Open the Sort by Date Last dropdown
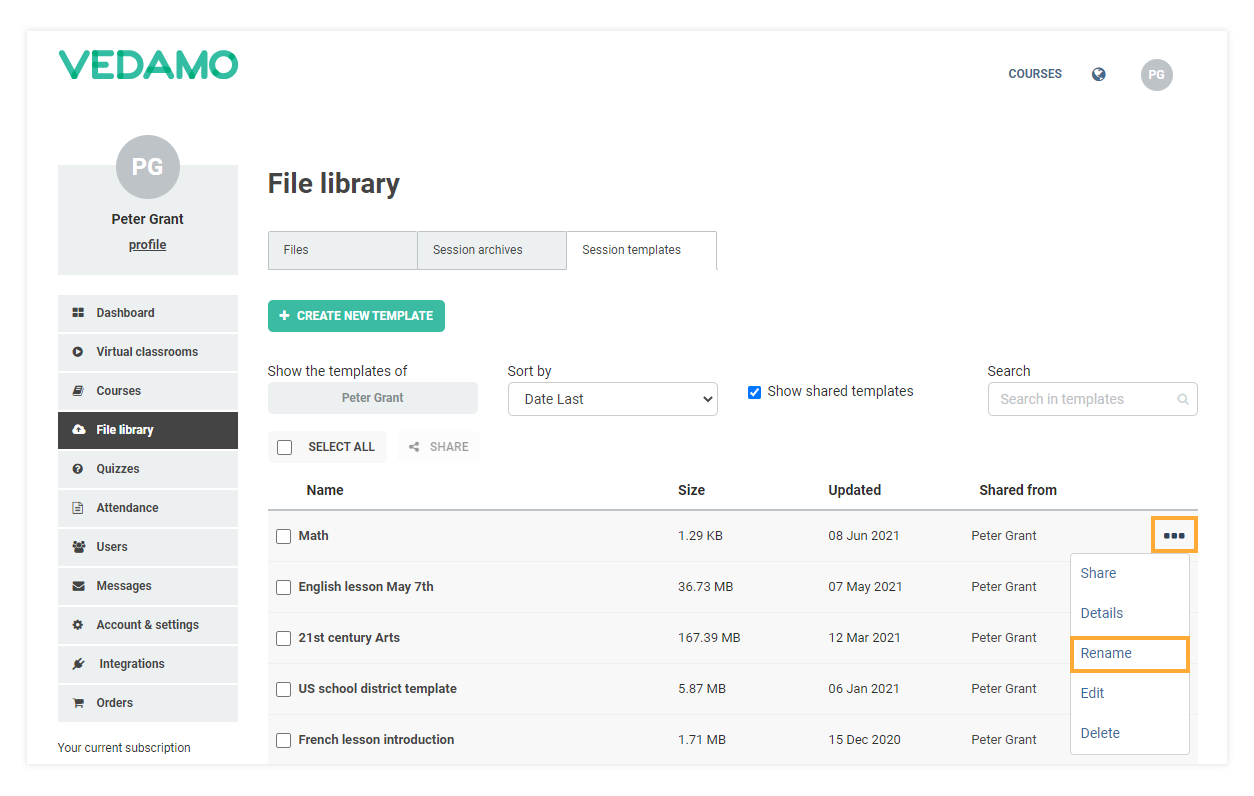The height and width of the screenshot is (796, 1254). tap(613, 399)
